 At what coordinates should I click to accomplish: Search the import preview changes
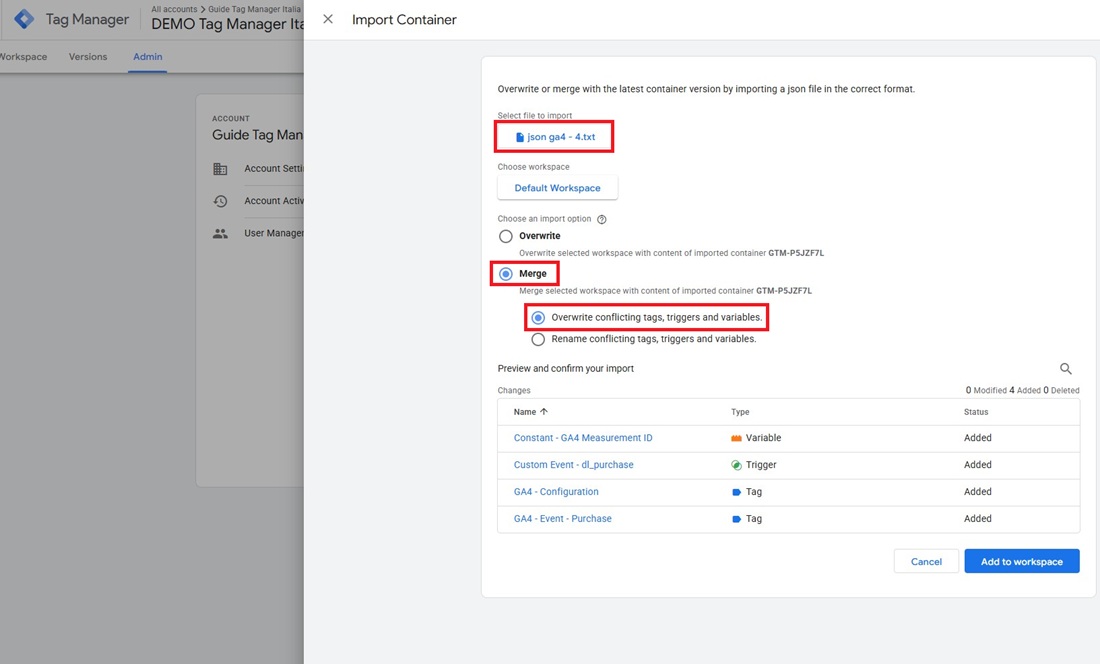point(1065,368)
